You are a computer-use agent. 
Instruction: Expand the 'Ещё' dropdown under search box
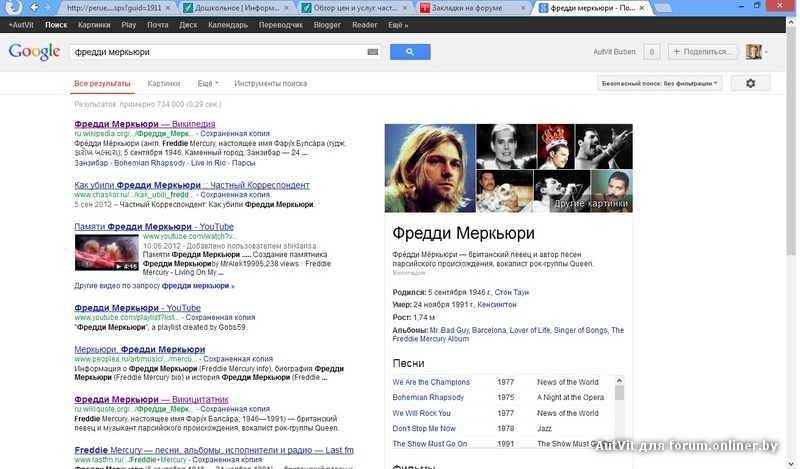(x=207, y=84)
